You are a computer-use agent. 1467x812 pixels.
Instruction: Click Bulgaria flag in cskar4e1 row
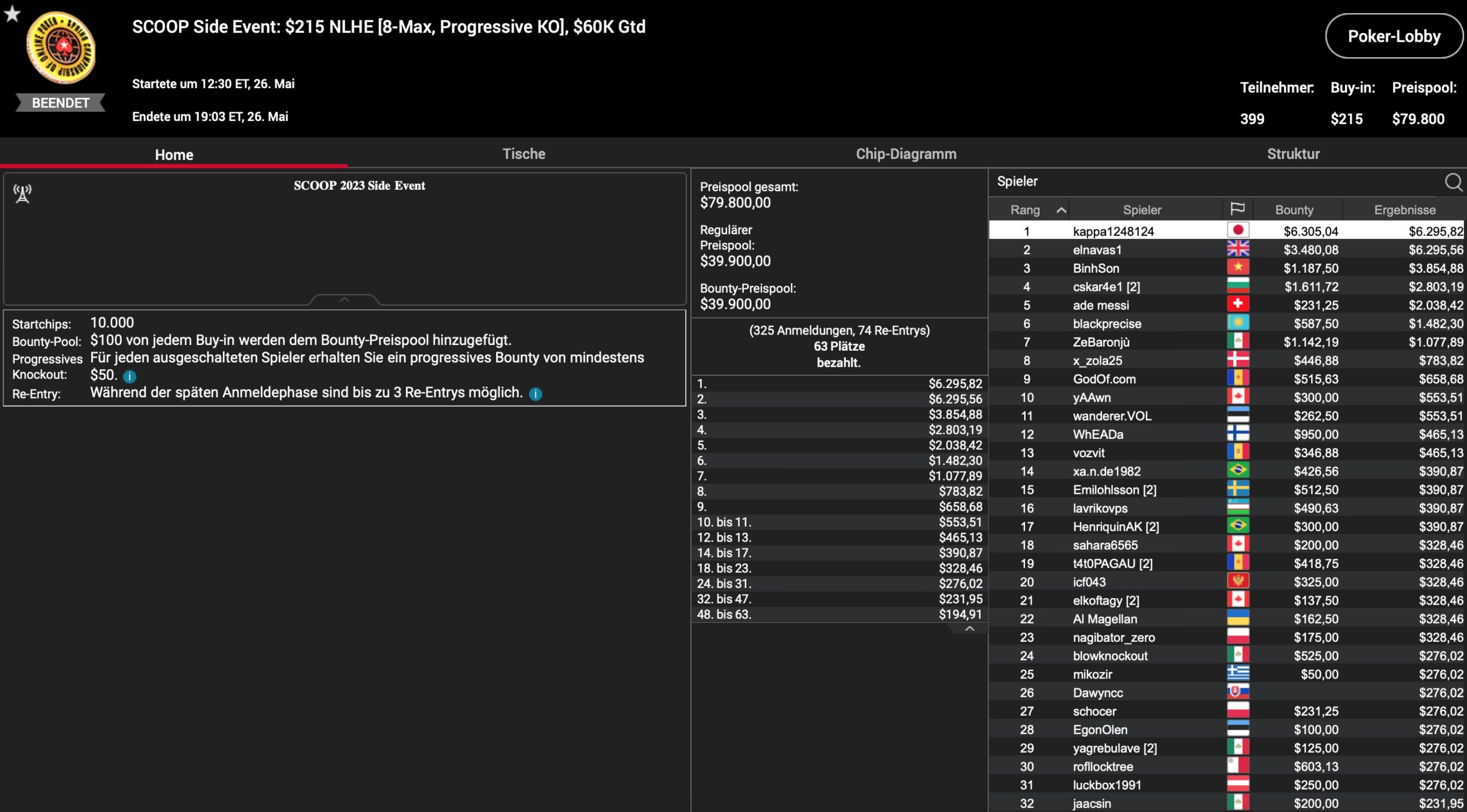click(x=1238, y=285)
